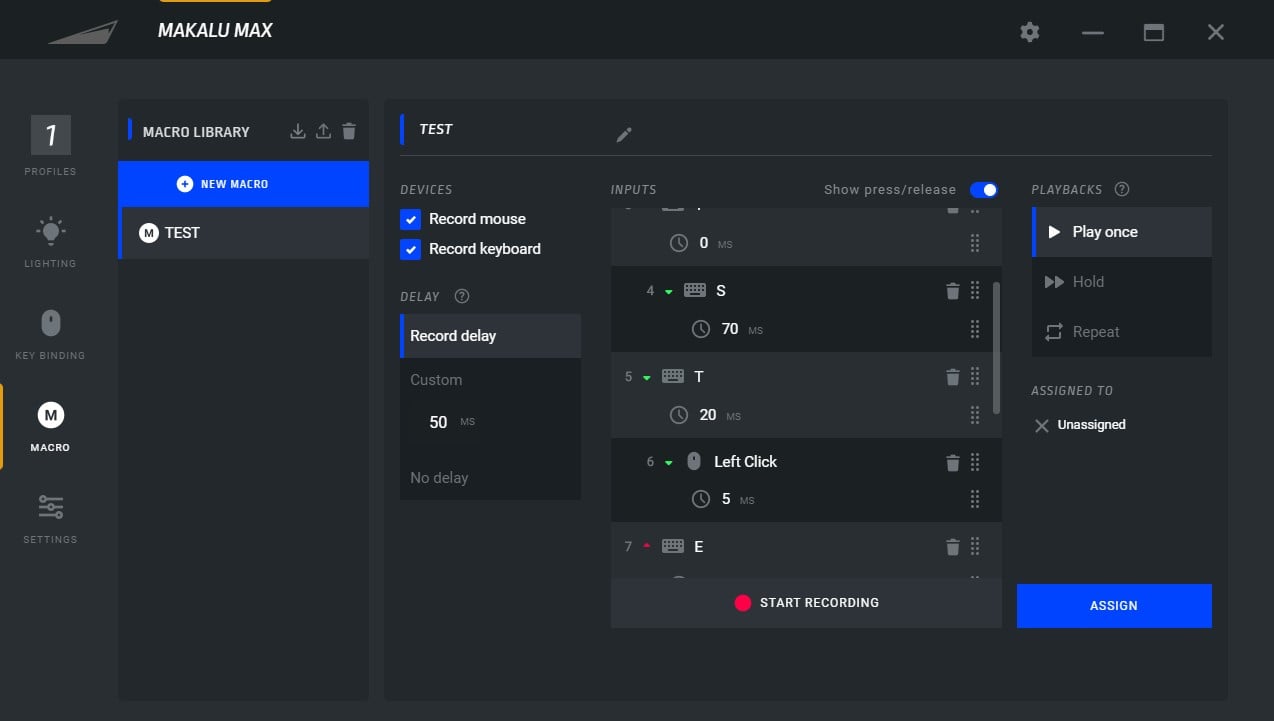The width and height of the screenshot is (1274, 721).
Task: Click the red release arrow on row 7 E
Action: click(647, 546)
